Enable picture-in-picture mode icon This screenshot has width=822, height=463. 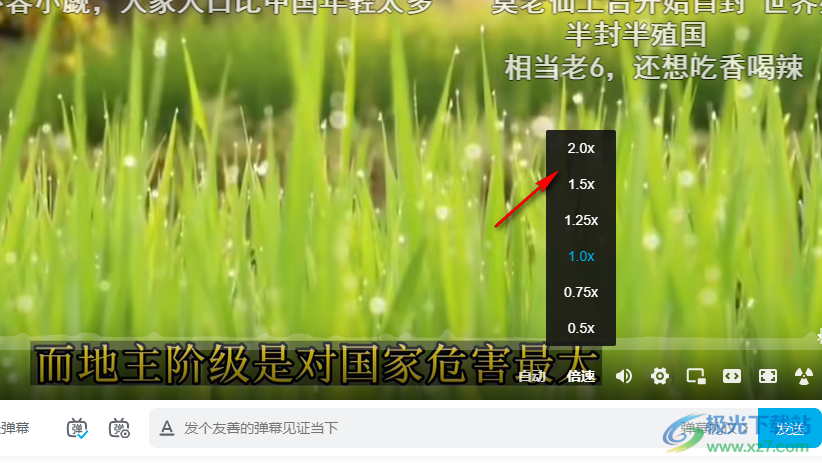pyautogui.click(x=696, y=376)
